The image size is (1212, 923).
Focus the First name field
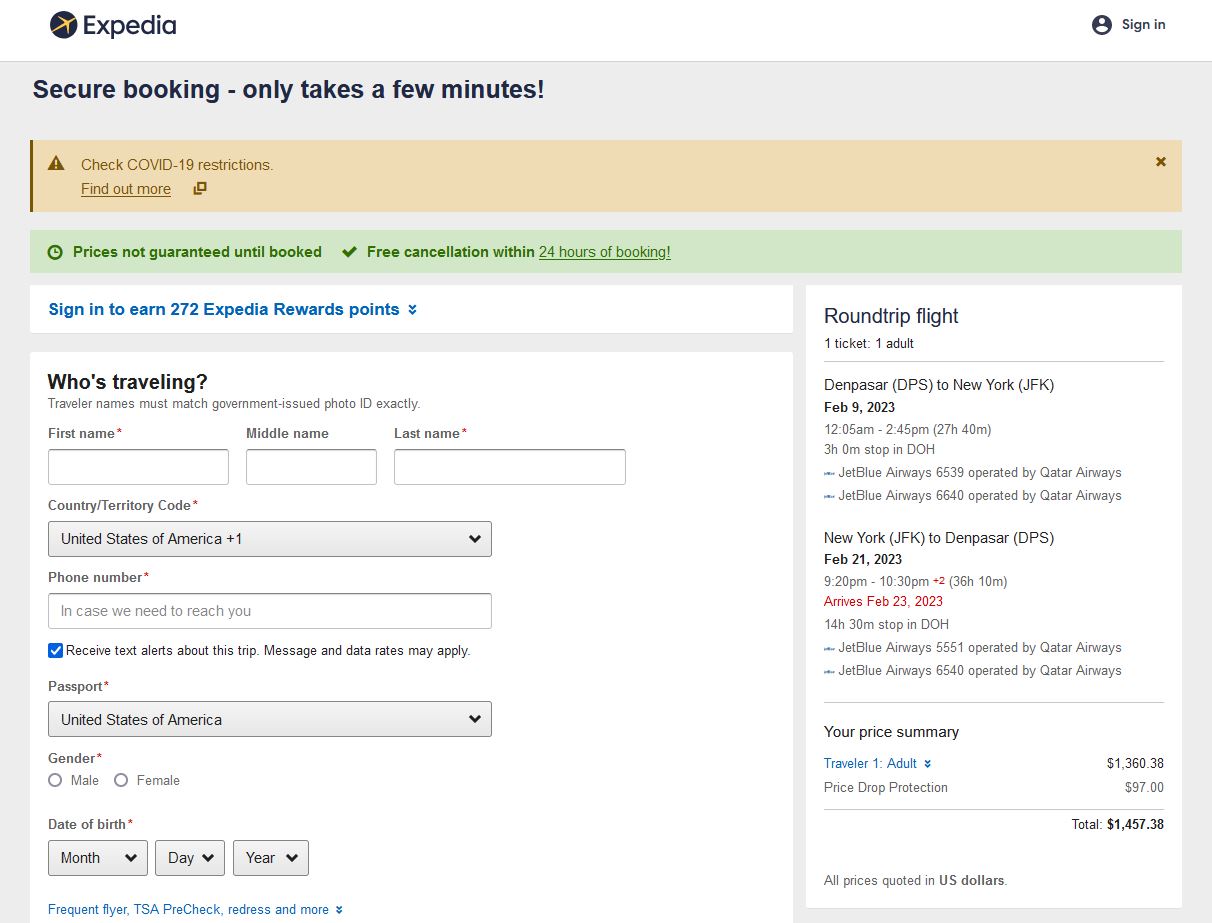tap(138, 467)
